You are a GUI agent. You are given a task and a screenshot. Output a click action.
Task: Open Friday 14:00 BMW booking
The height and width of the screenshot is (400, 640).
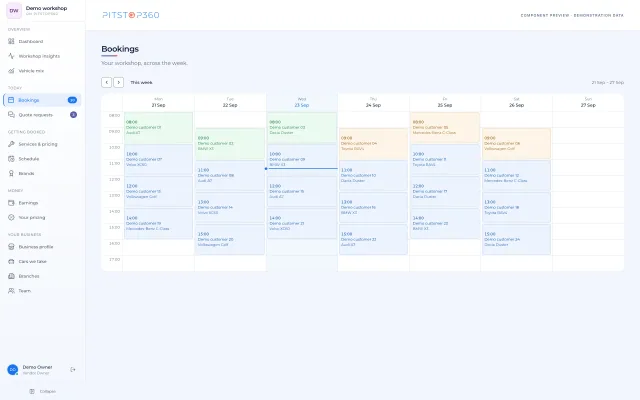(x=445, y=224)
